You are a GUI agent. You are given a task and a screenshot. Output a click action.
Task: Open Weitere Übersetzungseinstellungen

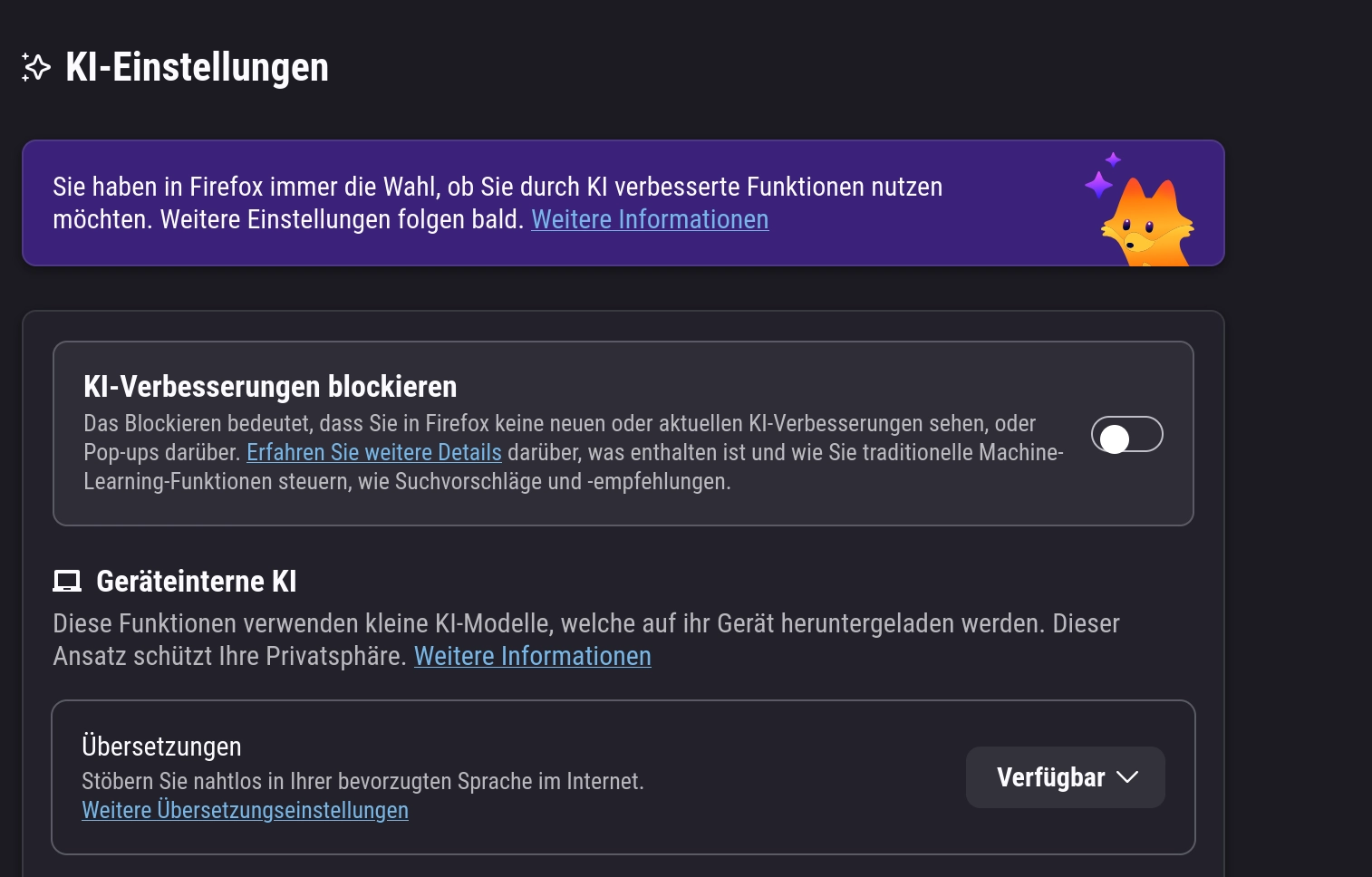[245, 810]
